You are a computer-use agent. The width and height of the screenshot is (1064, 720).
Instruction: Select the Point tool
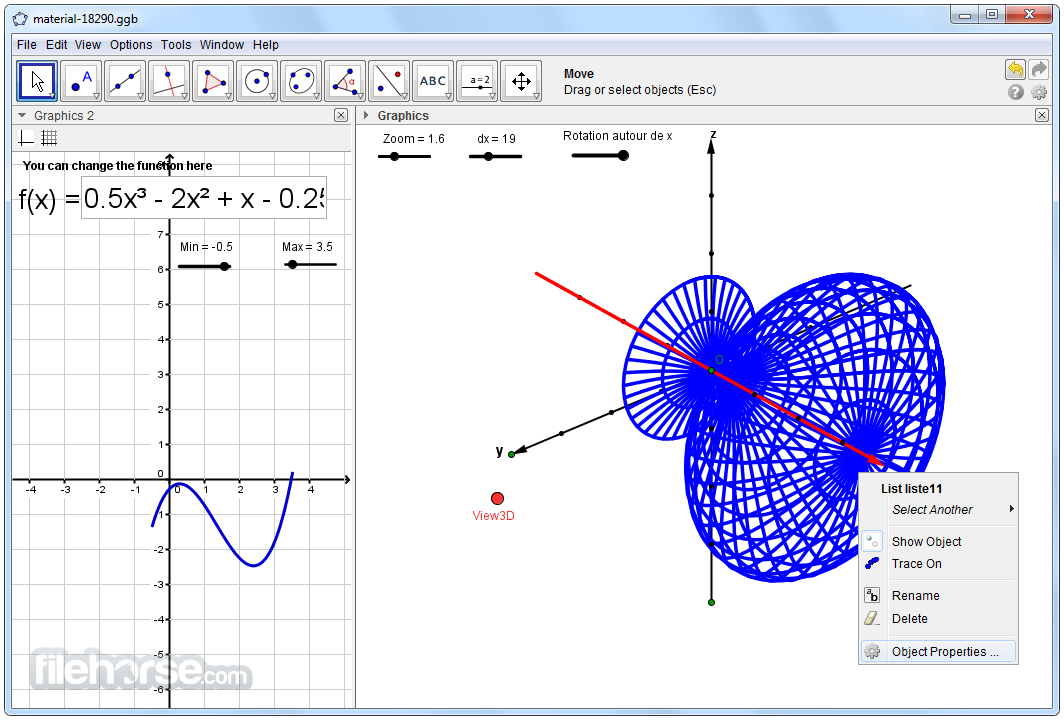point(81,81)
